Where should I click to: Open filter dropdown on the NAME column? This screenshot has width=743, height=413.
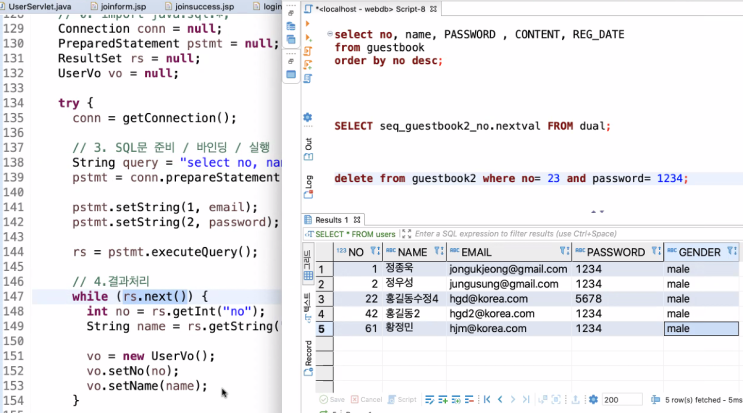[x=436, y=252]
